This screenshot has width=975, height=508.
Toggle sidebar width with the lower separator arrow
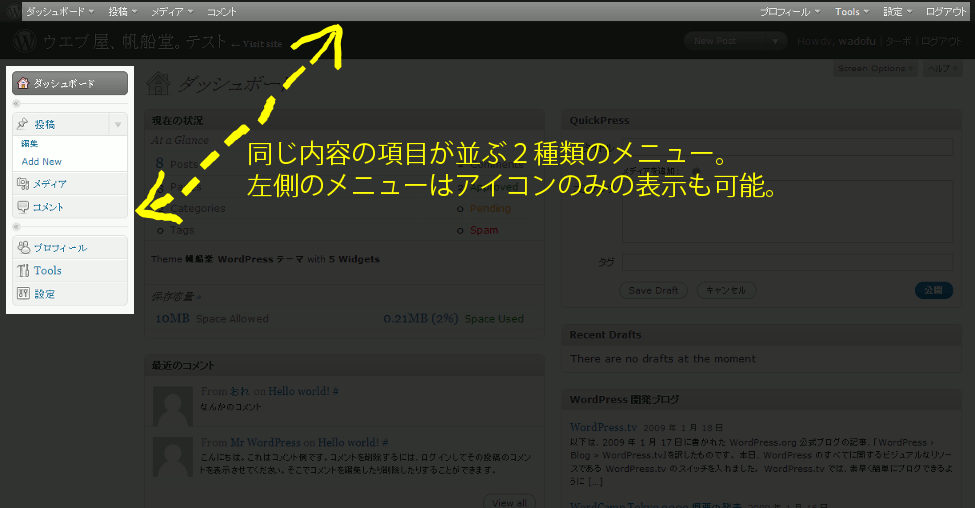click(16, 226)
